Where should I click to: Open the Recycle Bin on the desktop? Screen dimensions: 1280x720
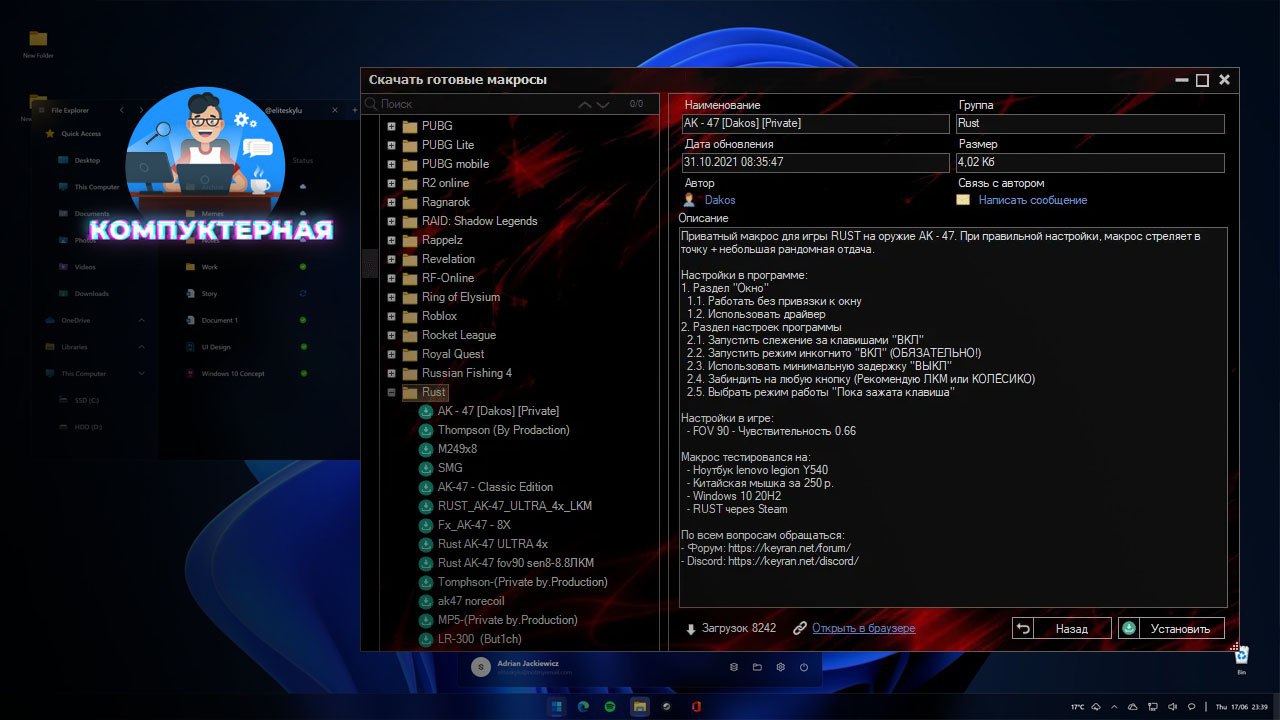point(1241,656)
